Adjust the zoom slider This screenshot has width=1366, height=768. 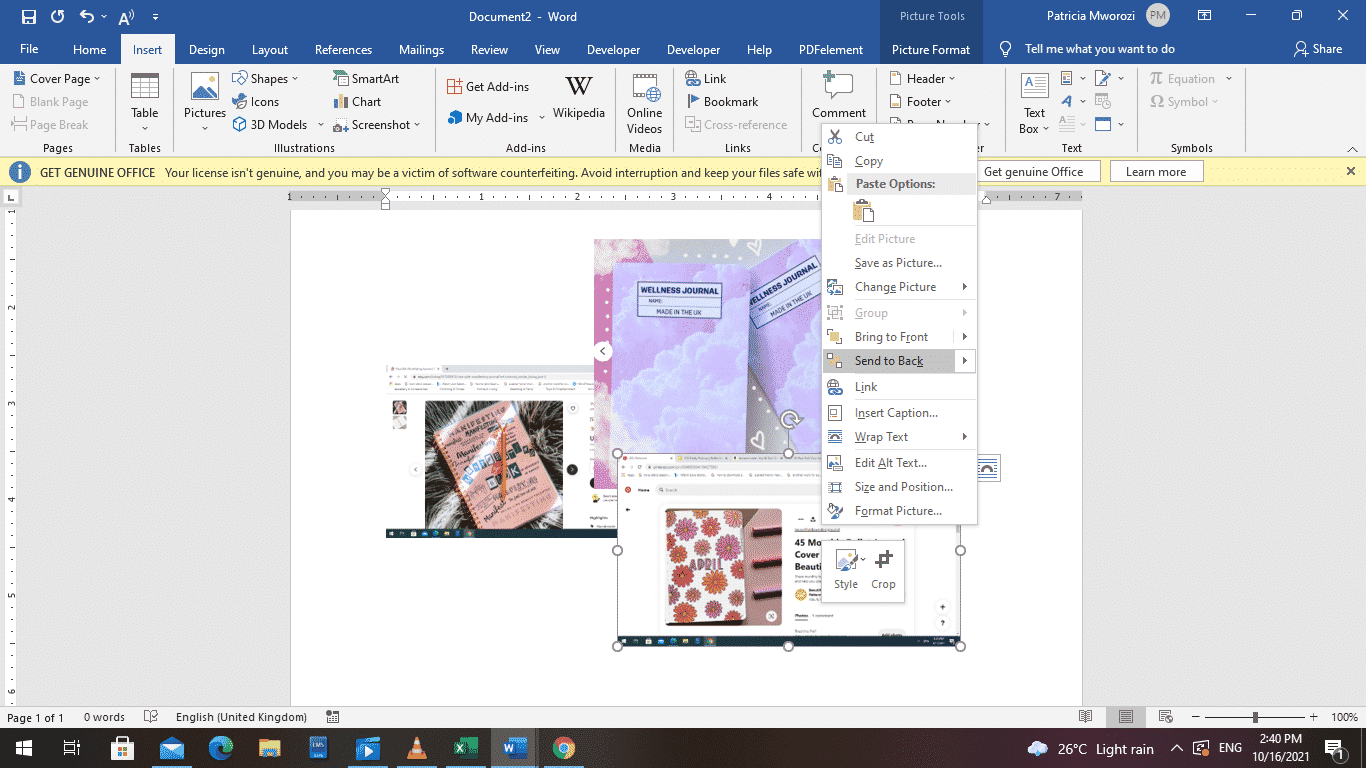click(1253, 717)
